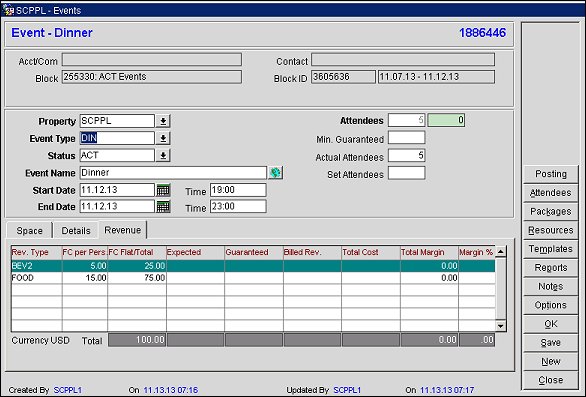The width and height of the screenshot is (586, 397).
Task: Click the Min. Guaranteed field
Action: pyautogui.click(x=407, y=138)
